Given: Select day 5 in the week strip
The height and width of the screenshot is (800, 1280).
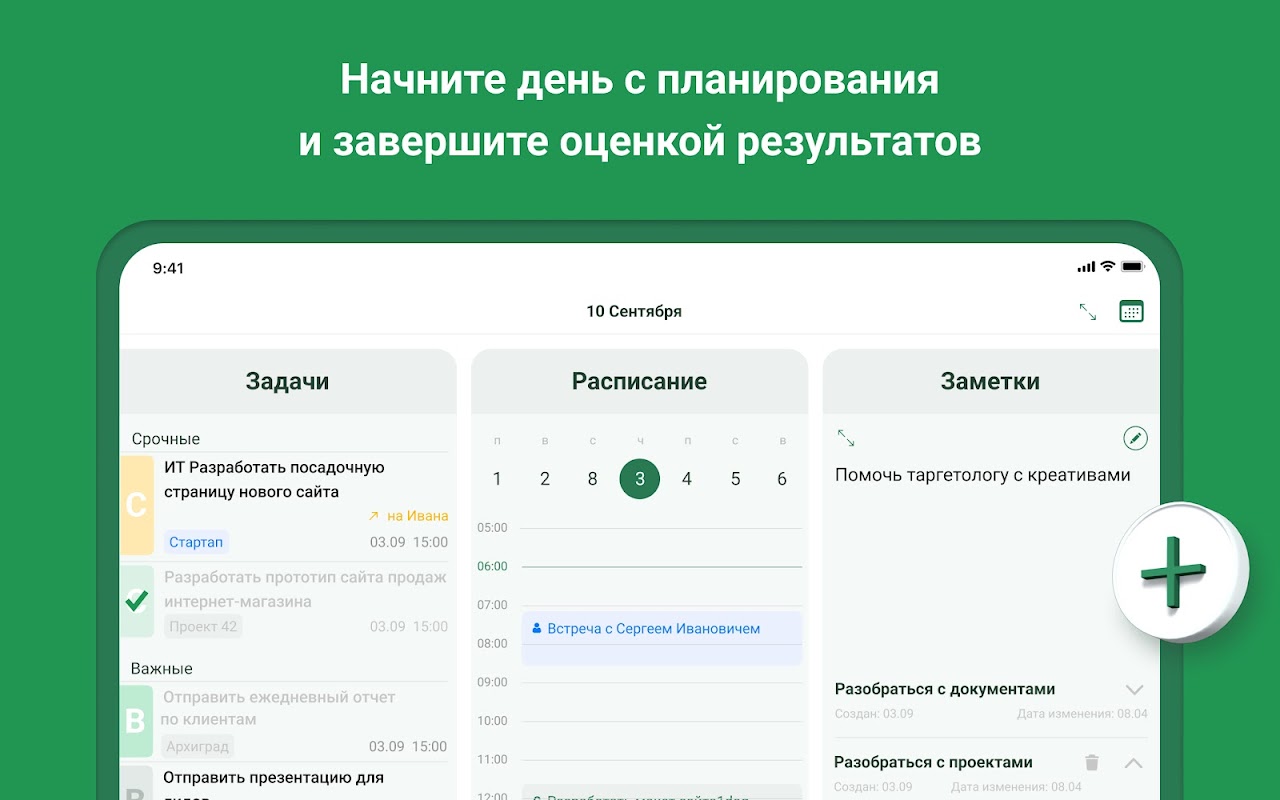Looking at the screenshot, I should coord(735,479).
